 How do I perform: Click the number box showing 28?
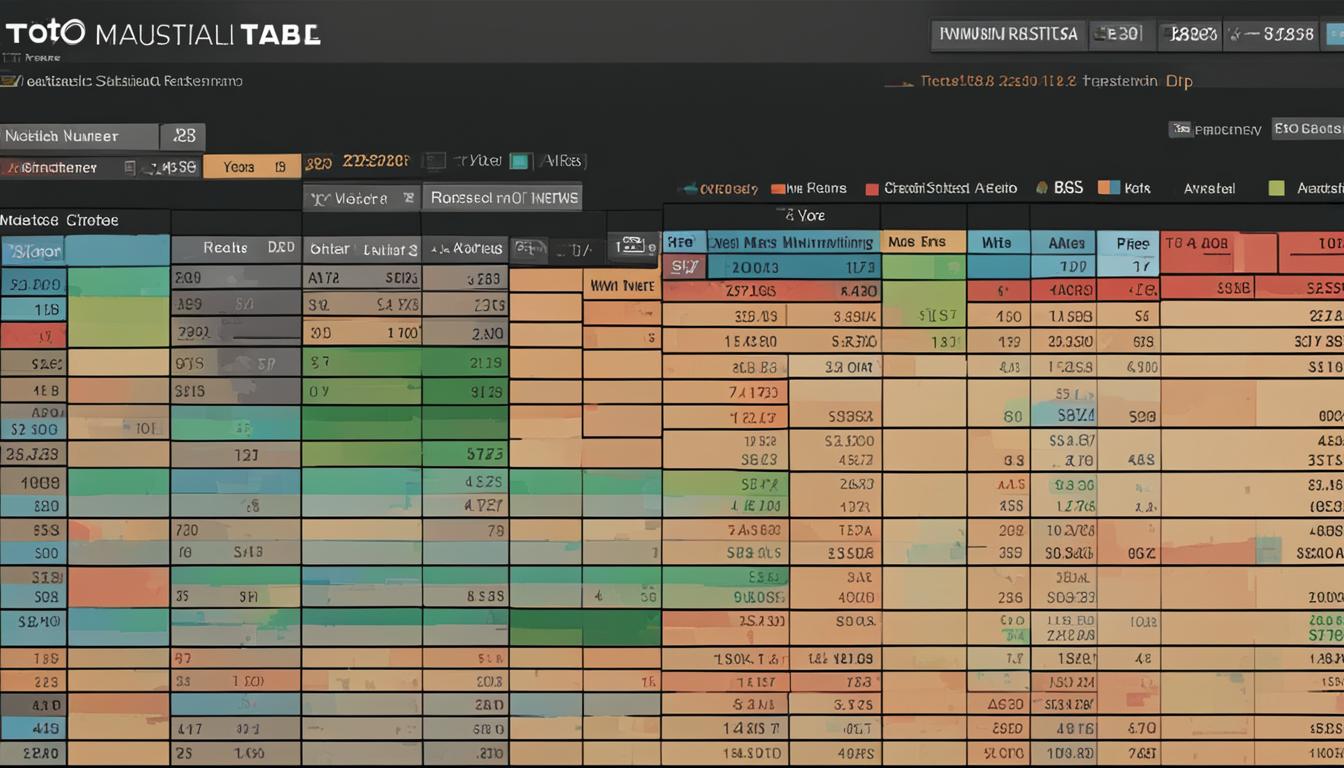[182, 136]
